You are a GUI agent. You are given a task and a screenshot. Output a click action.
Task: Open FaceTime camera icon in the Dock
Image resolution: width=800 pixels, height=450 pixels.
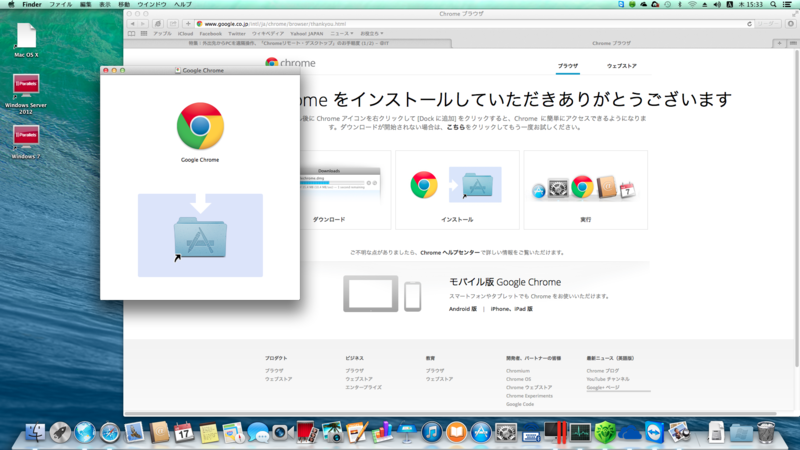point(282,433)
